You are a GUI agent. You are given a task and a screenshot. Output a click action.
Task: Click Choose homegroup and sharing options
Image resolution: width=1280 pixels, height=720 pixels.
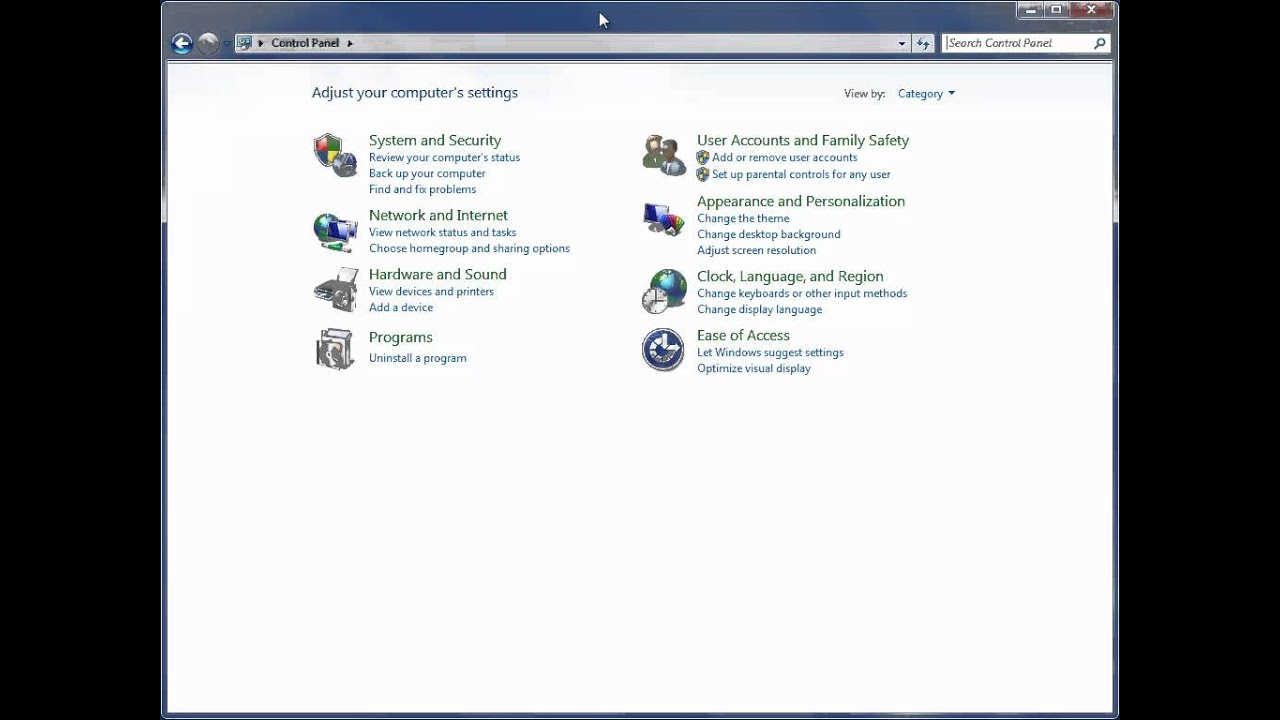click(469, 249)
